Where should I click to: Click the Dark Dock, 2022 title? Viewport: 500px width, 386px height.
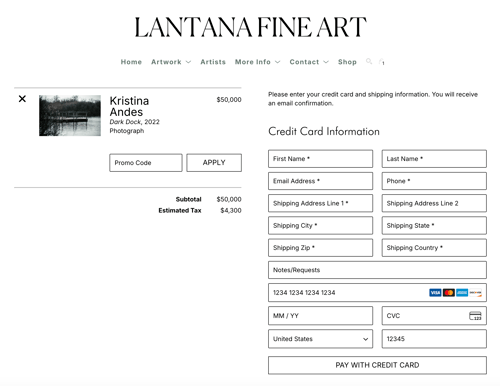pos(135,122)
